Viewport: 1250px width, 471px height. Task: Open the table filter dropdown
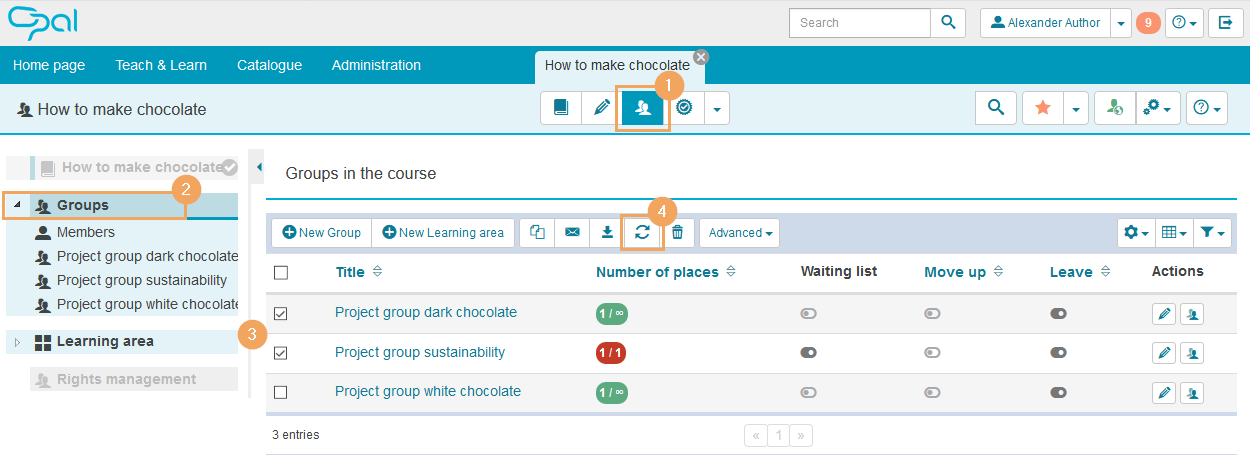pos(1212,232)
